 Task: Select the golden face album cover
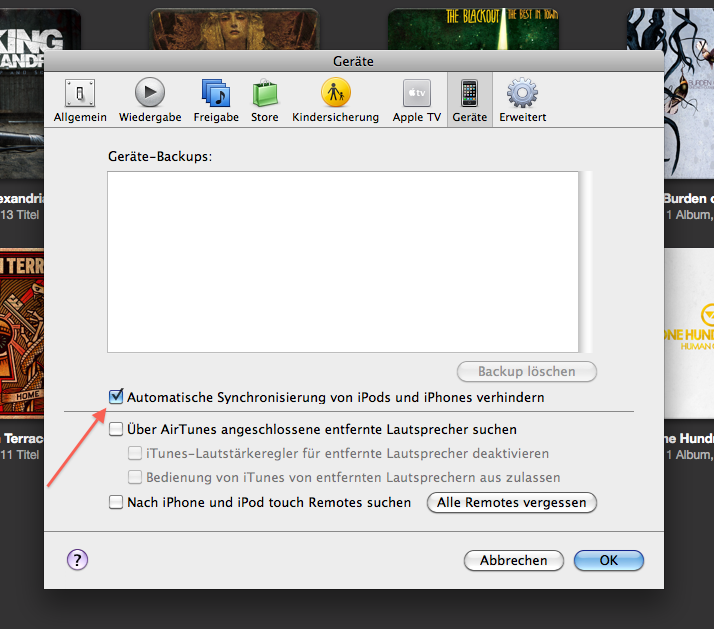point(235,29)
